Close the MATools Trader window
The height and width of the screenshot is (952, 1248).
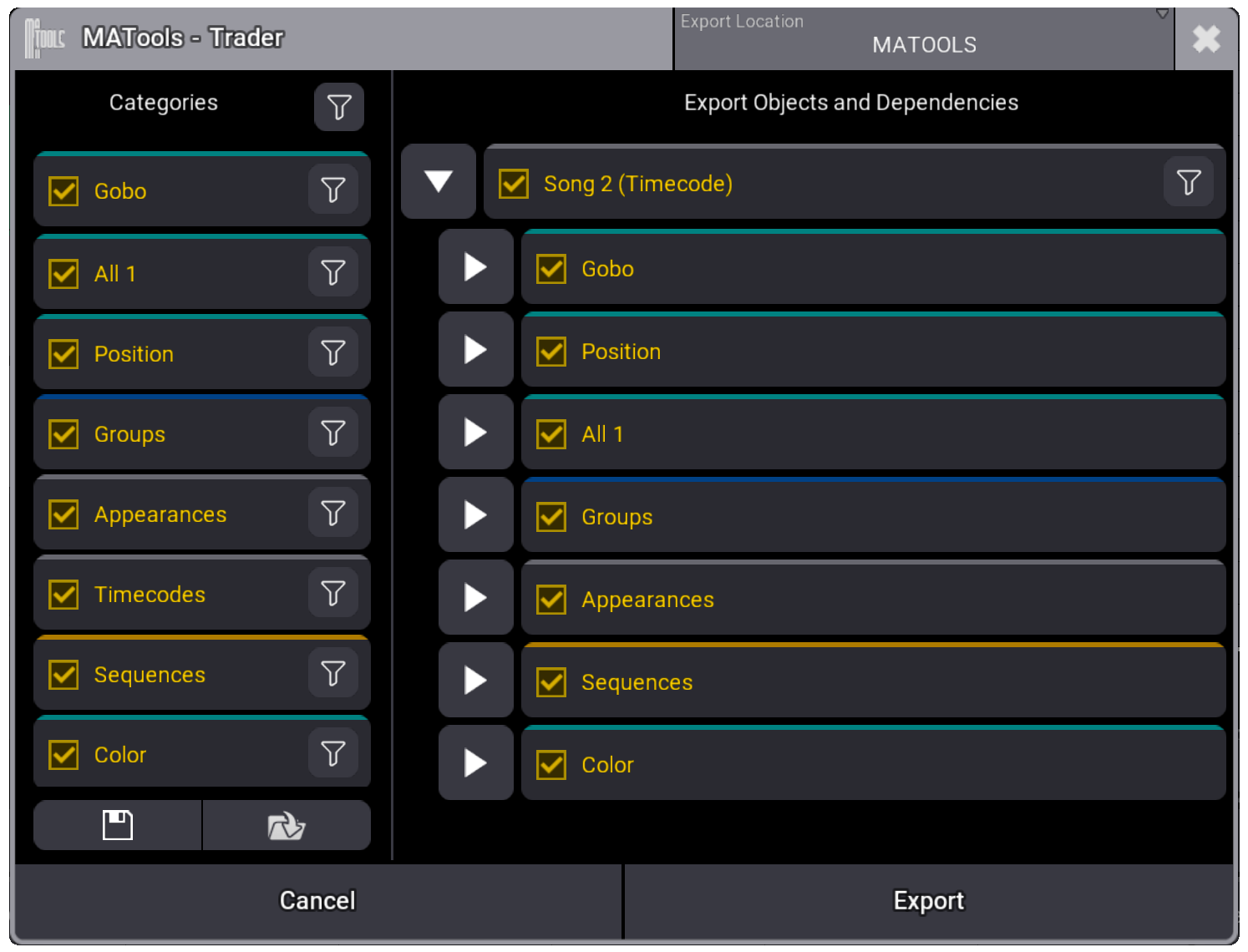tap(1205, 38)
